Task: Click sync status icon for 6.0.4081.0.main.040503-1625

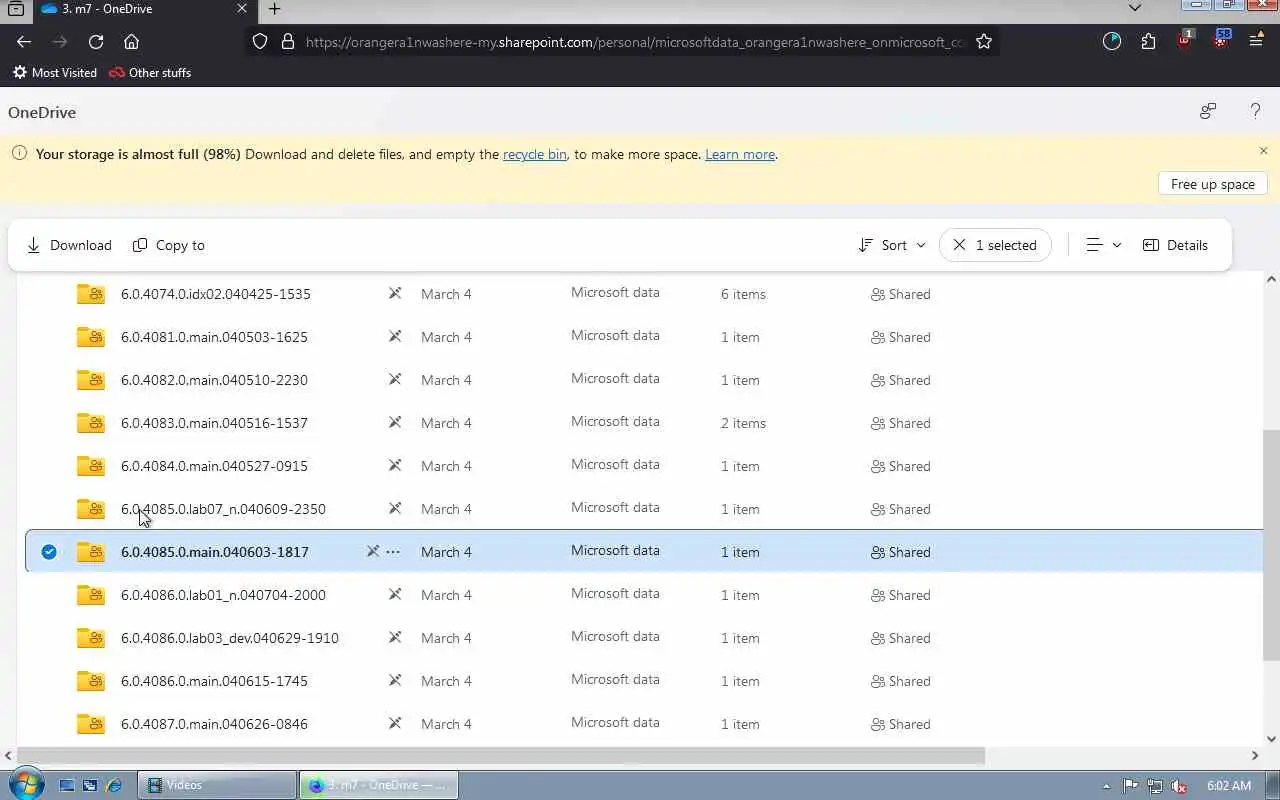Action: point(395,337)
